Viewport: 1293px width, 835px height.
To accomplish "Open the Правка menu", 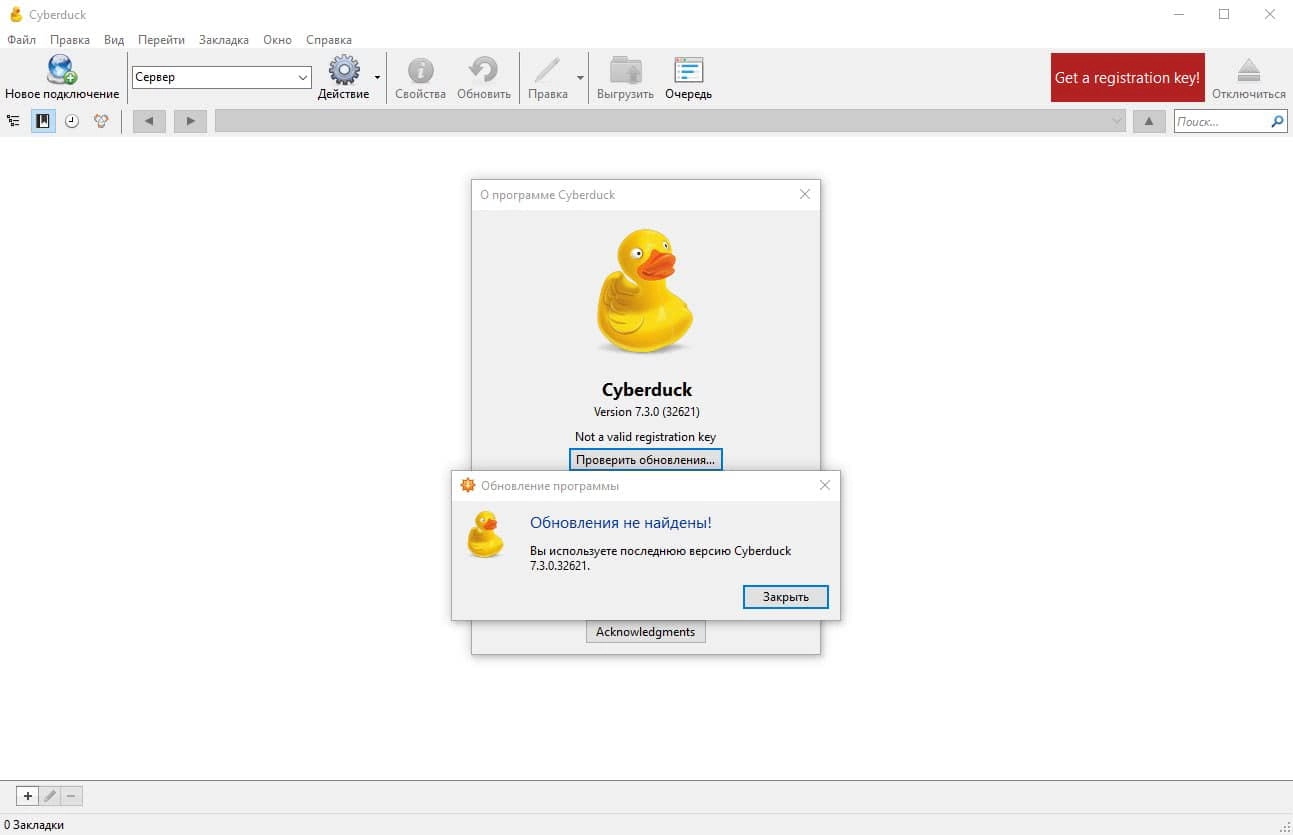I will click(x=70, y=40).
